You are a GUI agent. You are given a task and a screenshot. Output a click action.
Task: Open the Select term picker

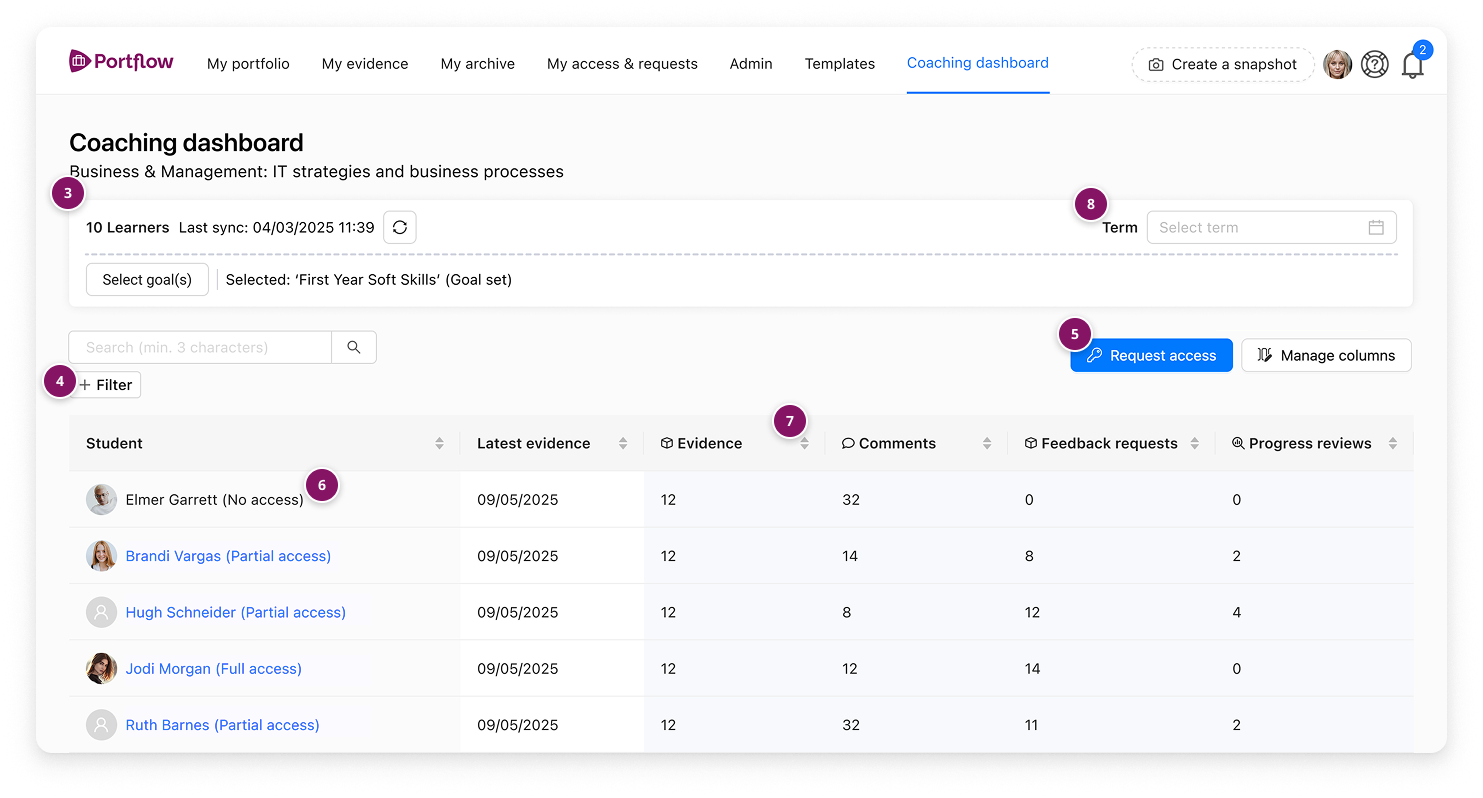1271,227
